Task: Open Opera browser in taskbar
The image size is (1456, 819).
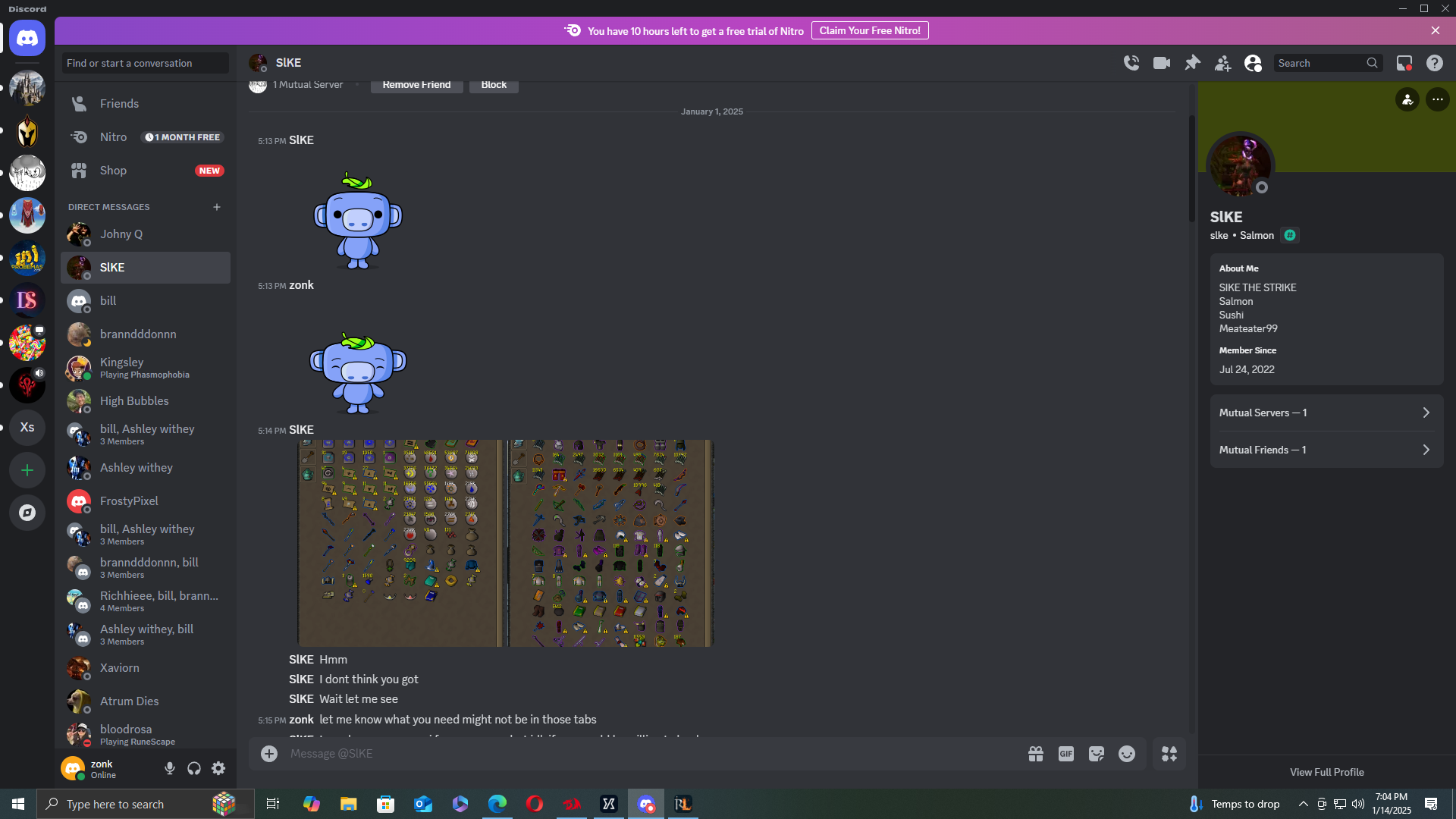Action: [x=535, y=804]
